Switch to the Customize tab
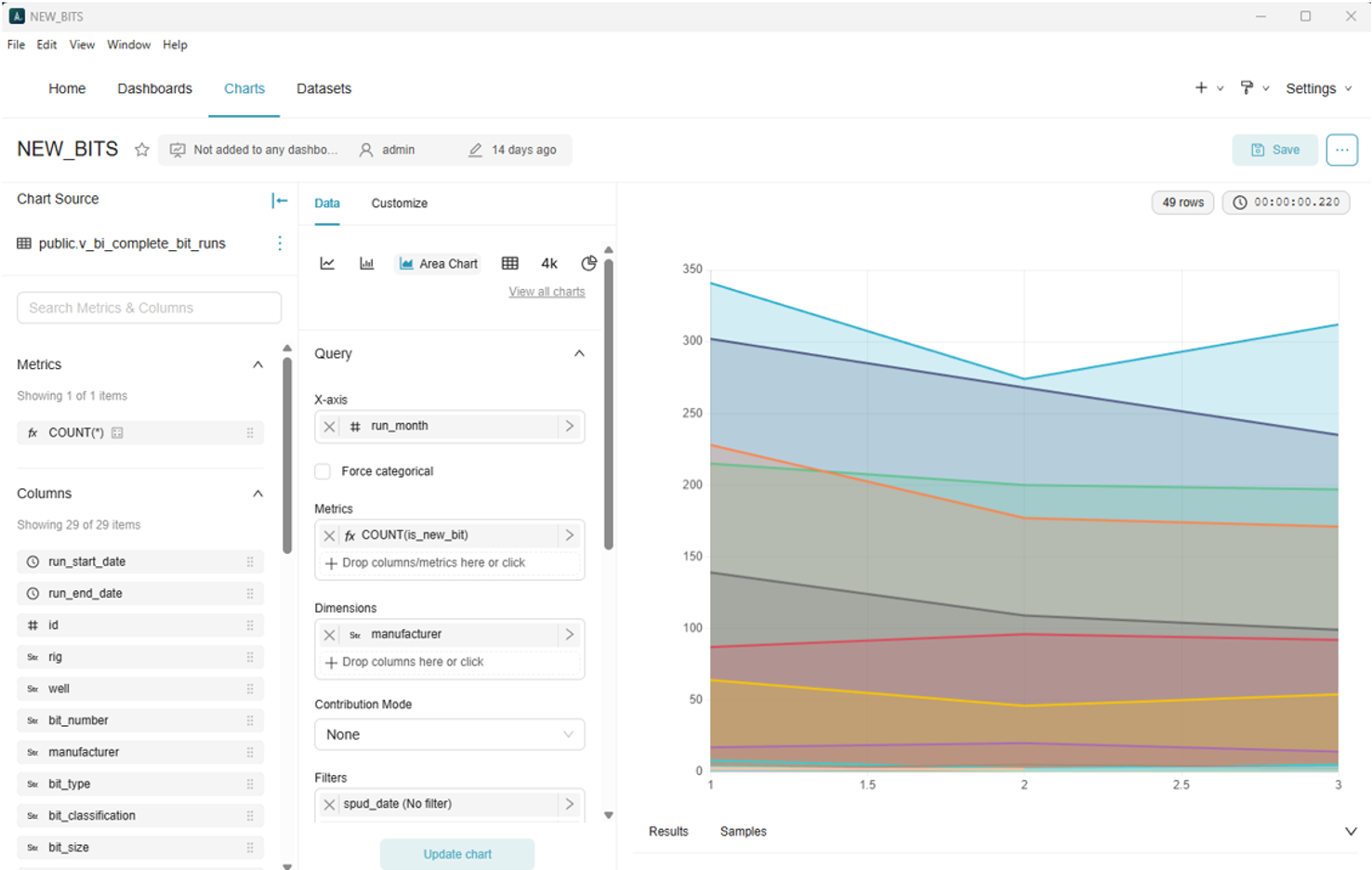The width and height of the screenshot is (1372, 870). 400,204
